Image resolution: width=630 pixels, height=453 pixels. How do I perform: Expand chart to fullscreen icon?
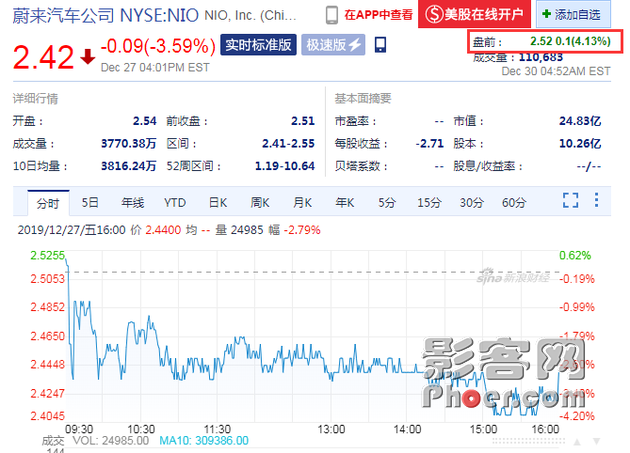[x=571, y=200]
